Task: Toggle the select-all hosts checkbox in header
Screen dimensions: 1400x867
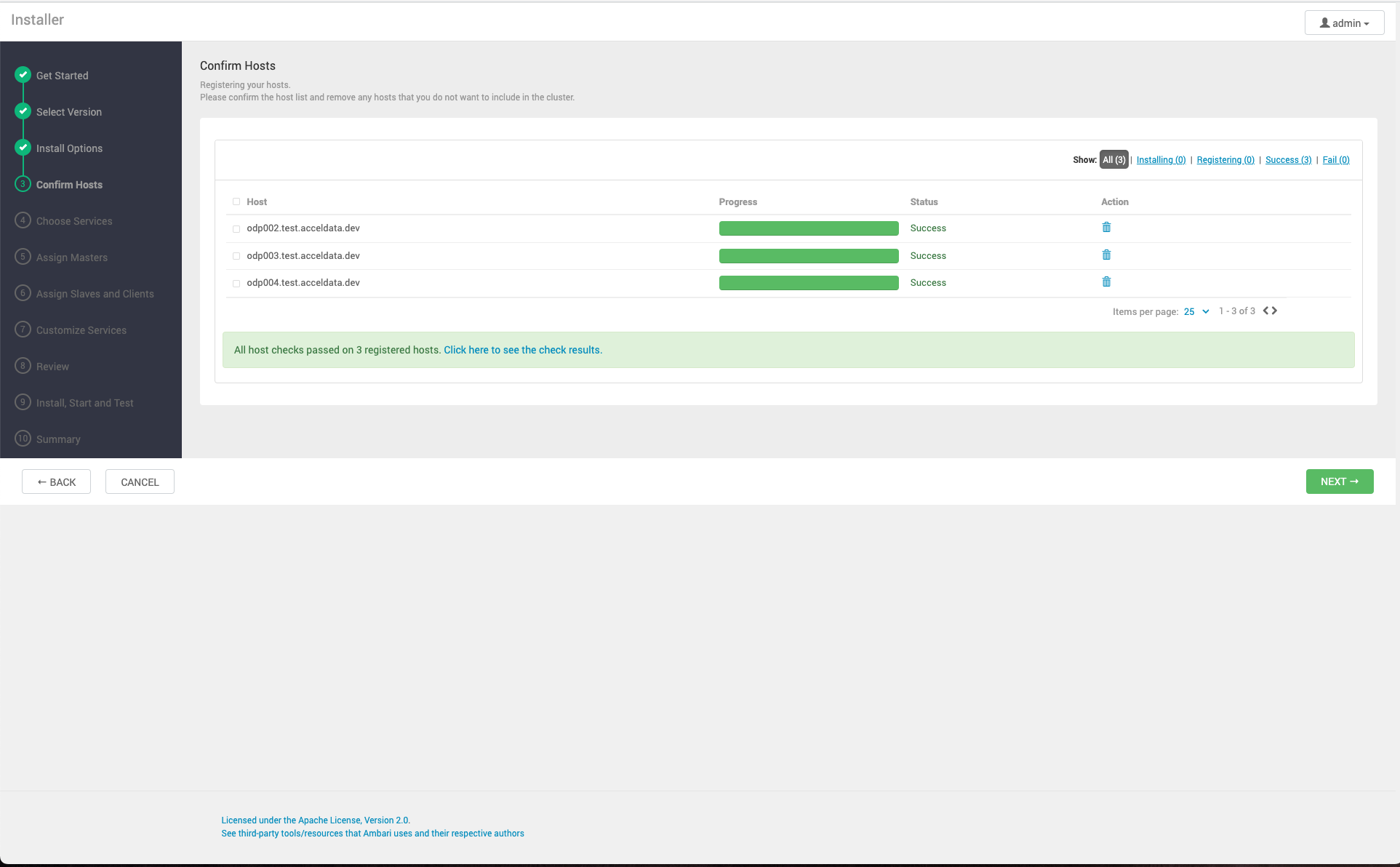Action: tap(236, 201)
